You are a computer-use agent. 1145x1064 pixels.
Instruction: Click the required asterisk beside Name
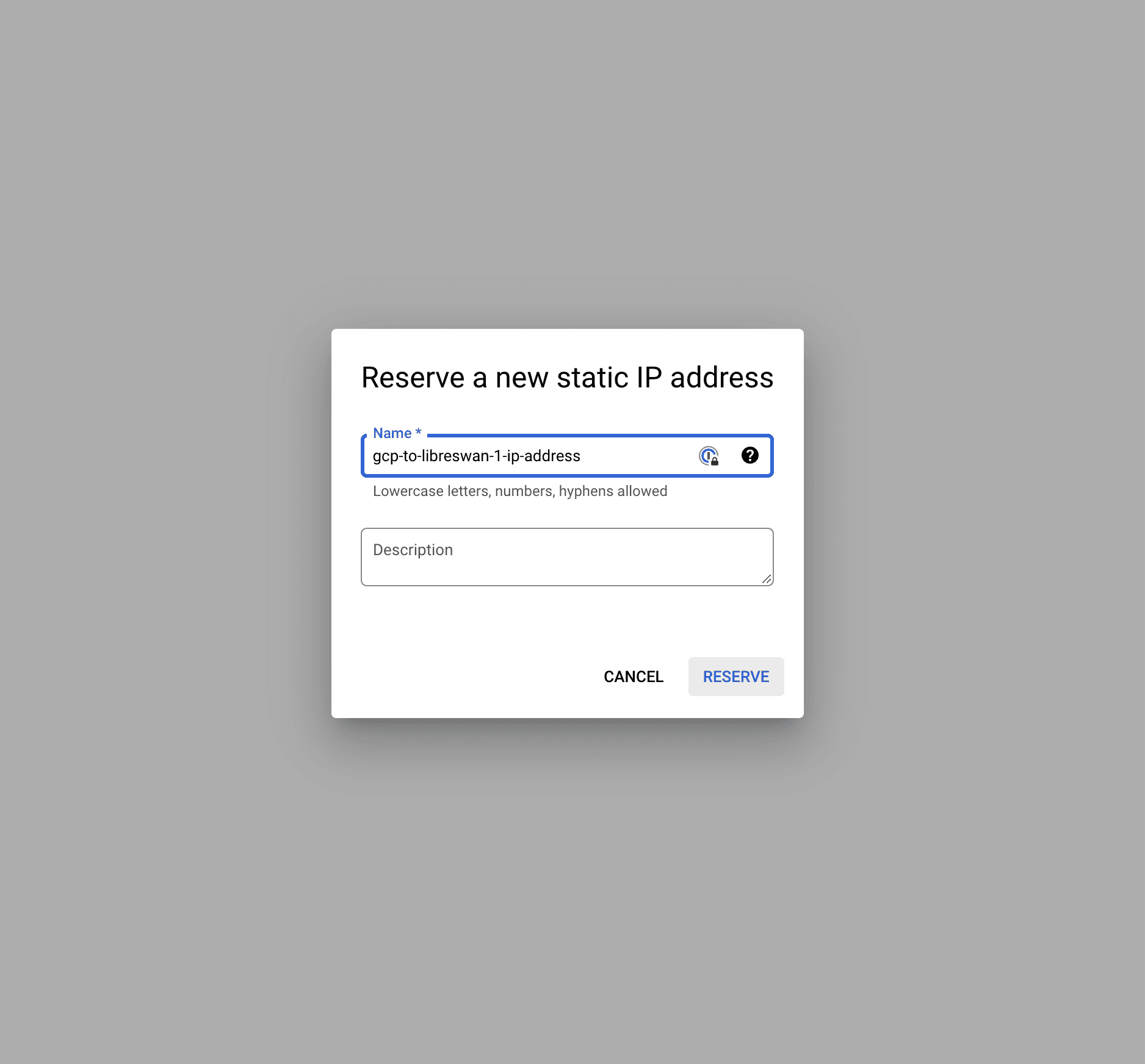[419, 433]
